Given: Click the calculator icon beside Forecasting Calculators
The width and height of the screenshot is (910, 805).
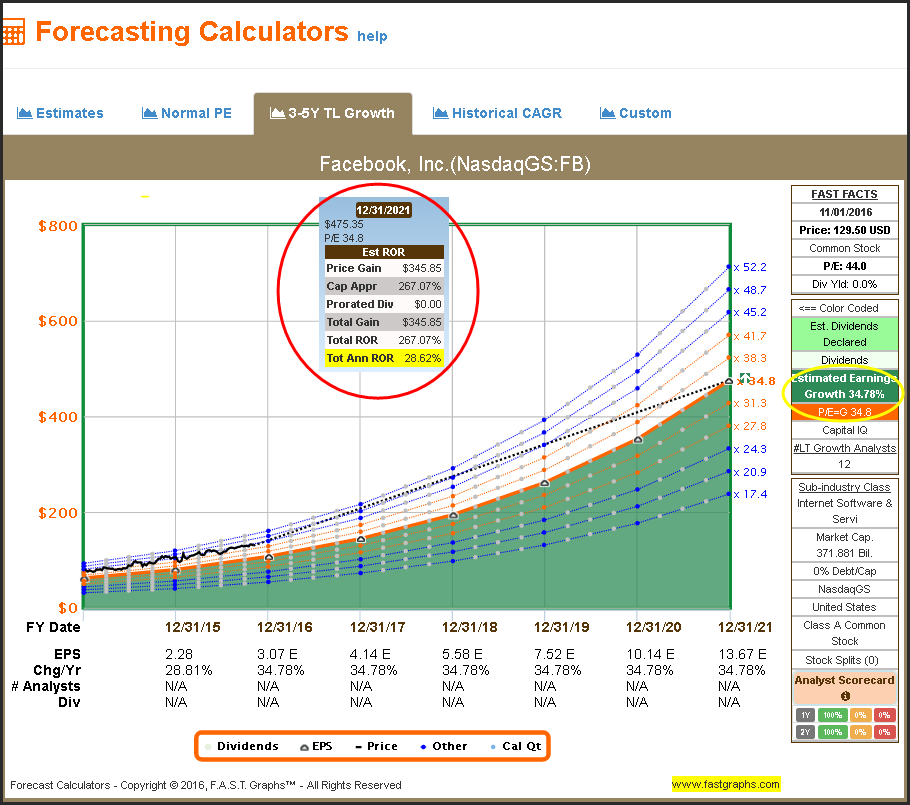Looking at the screenshot, I should pyautogui.click(x=13, y=31).
